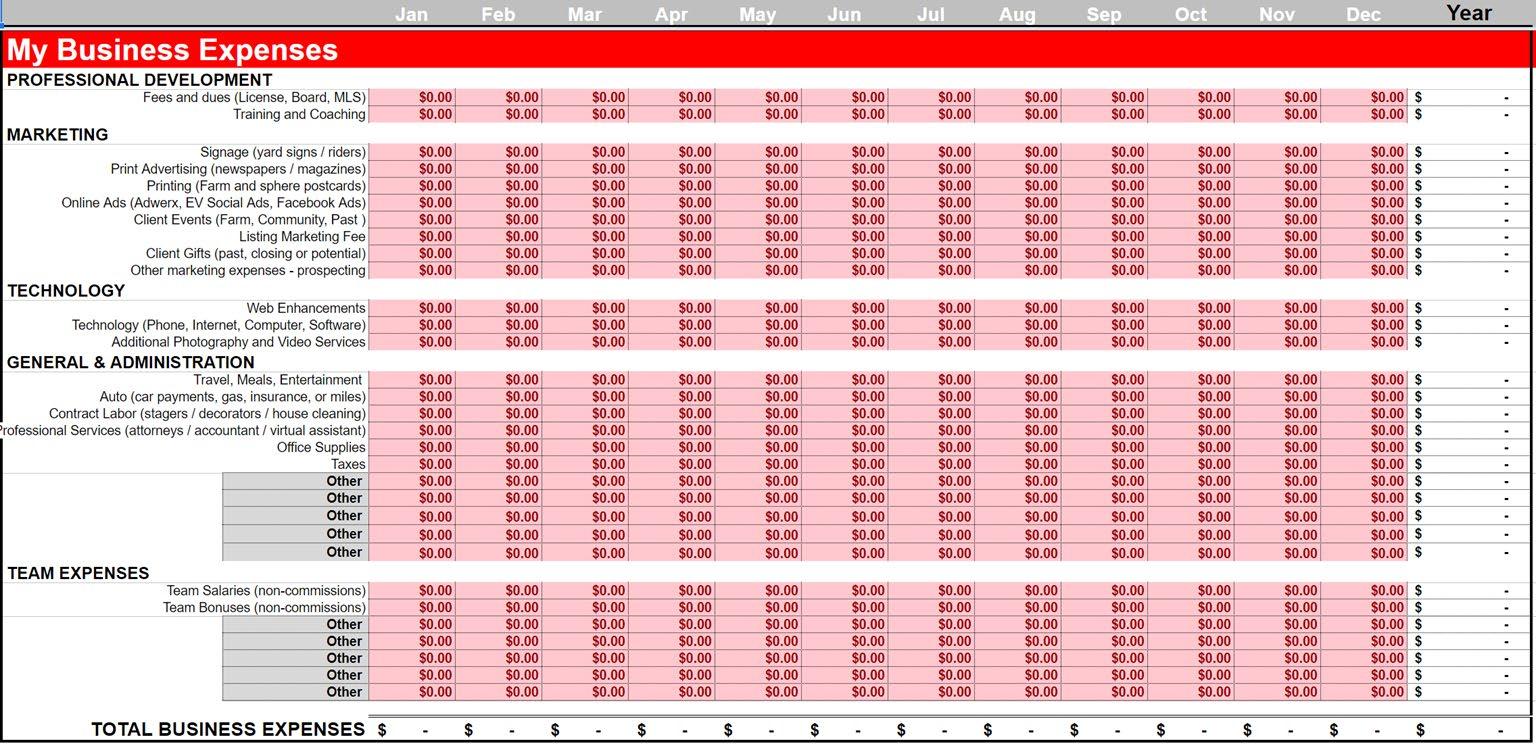Select "Technology (Phone, Internet, Computer, Software)" label
1536x750 pixels.
(x=219, y=326)
